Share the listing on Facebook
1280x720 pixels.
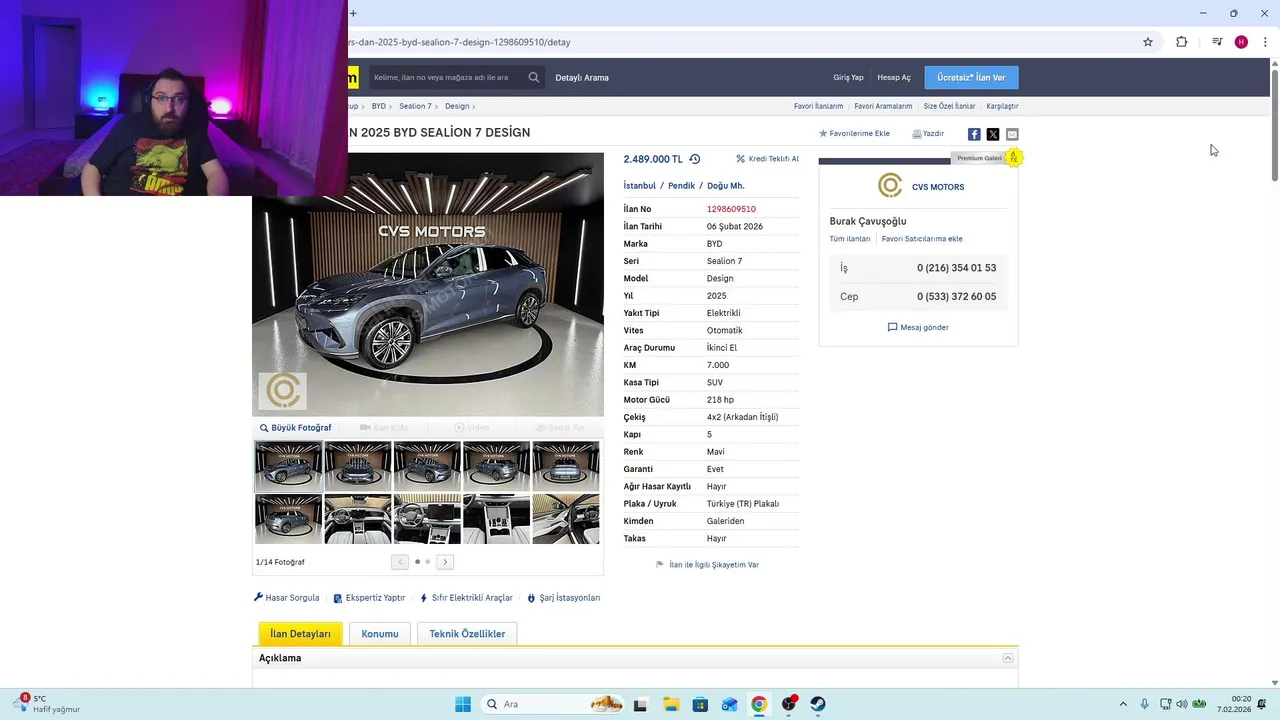point(974,134)
